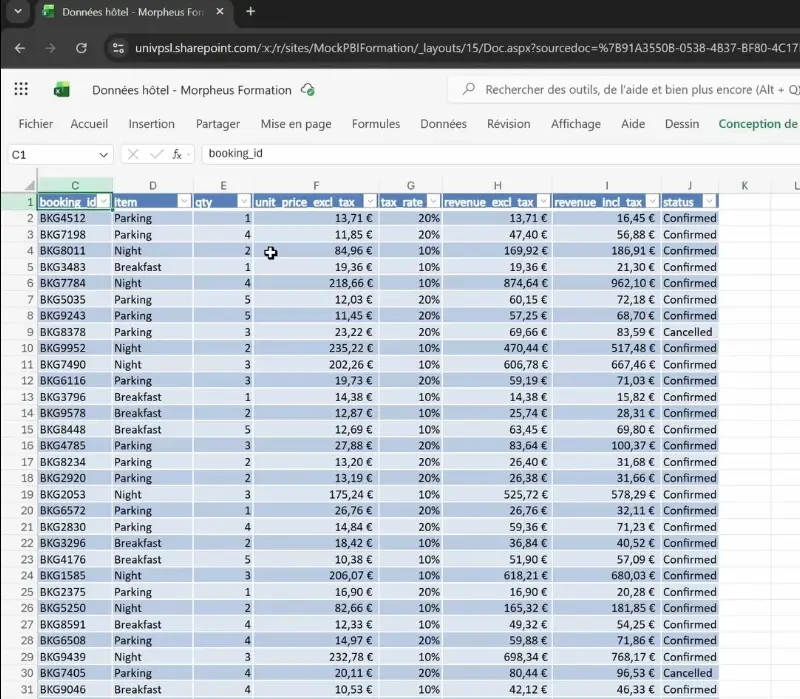Select cell BKG4512

75,218
